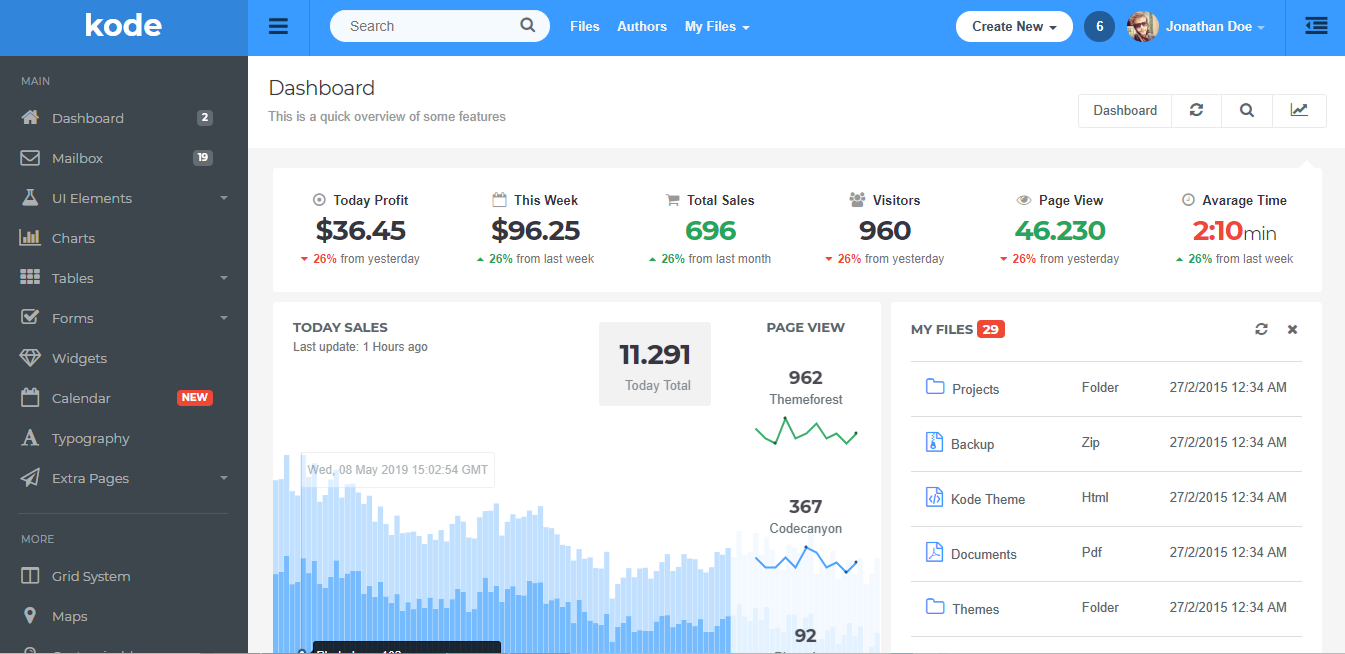Open the Create New dropdown
Image resolution: width=1345 pixels, height=654 pixels.
pos(1013,27)
